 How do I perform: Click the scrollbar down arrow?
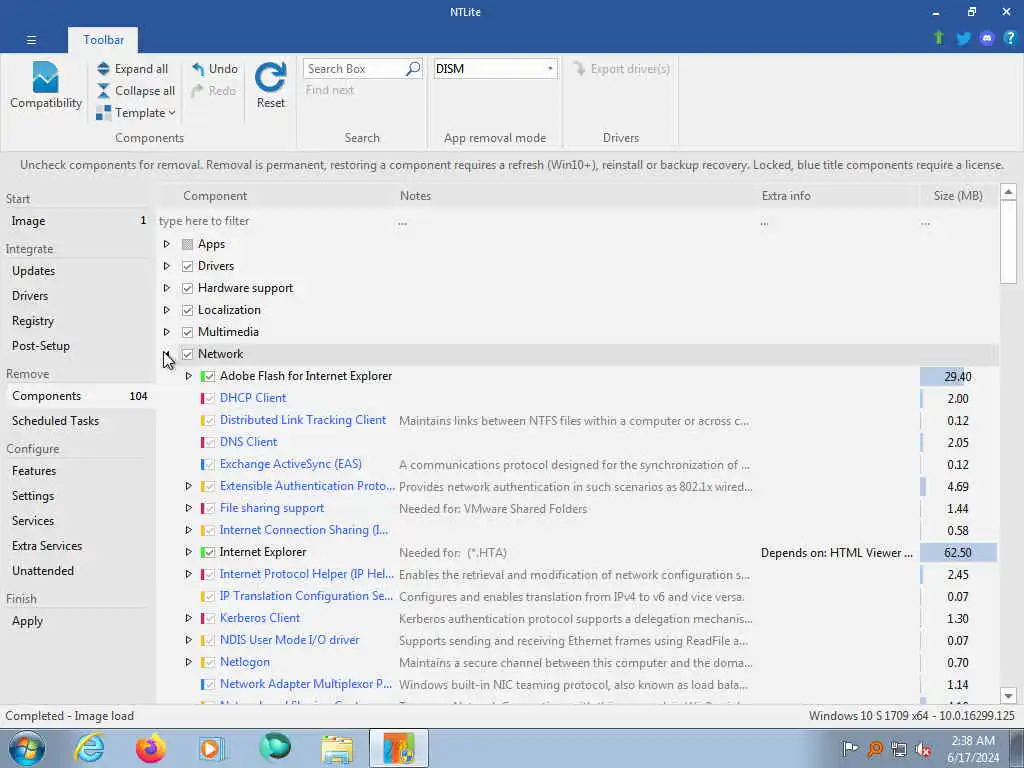tap(1008, 696)
